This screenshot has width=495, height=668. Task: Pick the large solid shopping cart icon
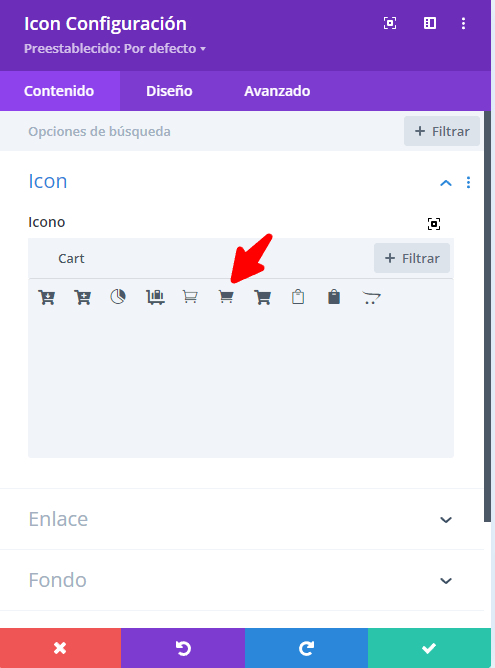(x=262, y=297)
